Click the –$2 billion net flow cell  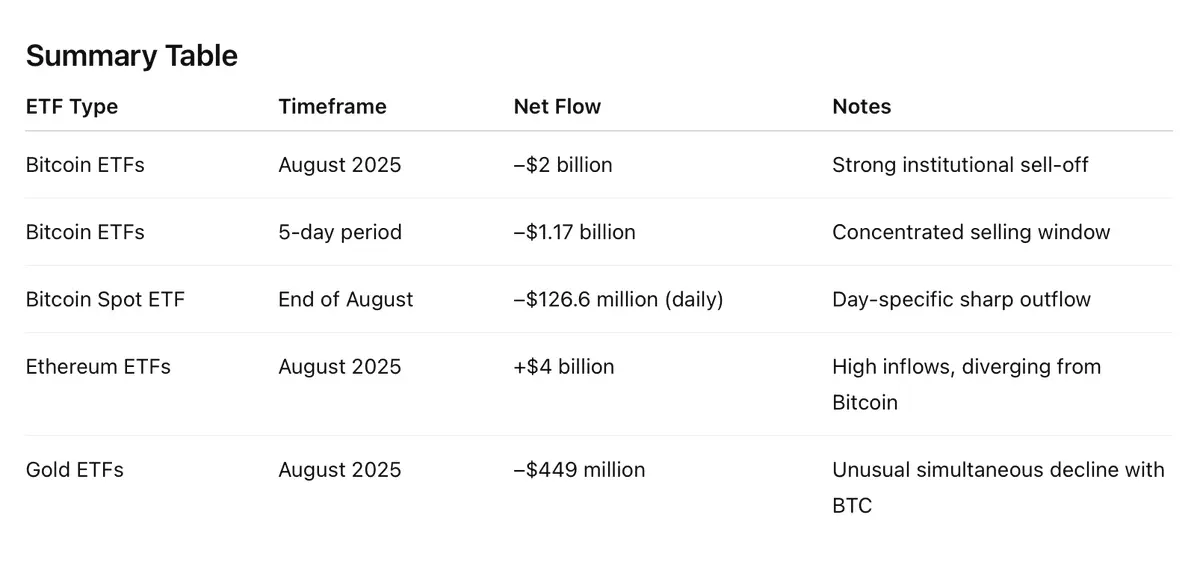point(563,165)
